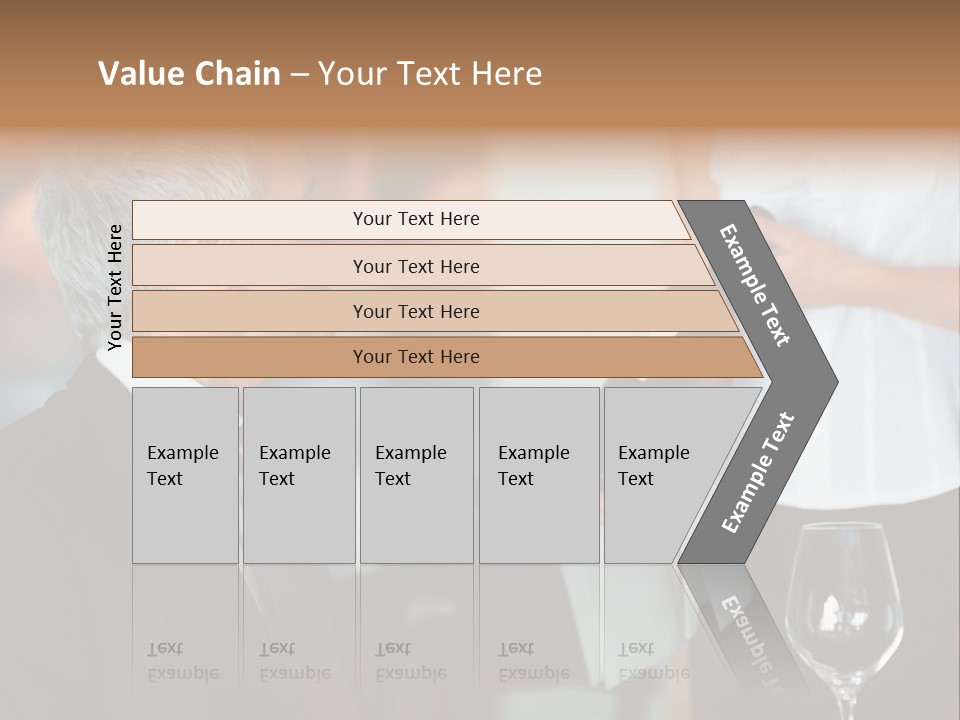This screenshot has width=960, height=720.
Task: Click the lower "Example Text" on the chevron
Action: pos(758,472)
